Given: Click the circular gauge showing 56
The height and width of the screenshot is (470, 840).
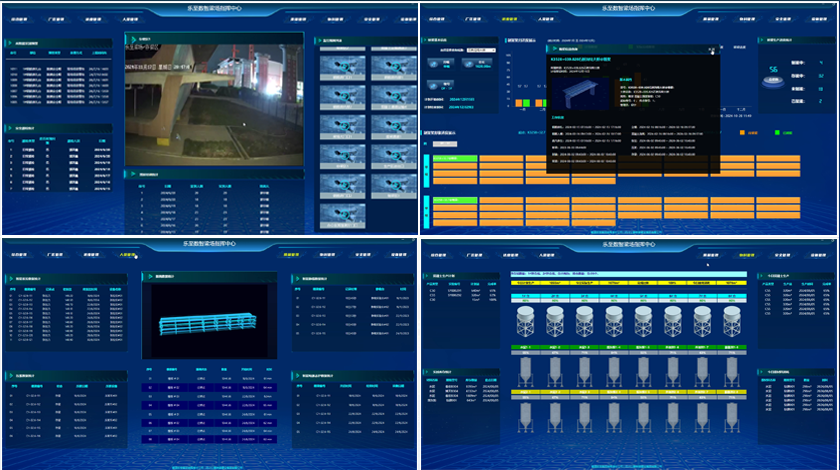Looking at the screenshot, I should [773, 80].
